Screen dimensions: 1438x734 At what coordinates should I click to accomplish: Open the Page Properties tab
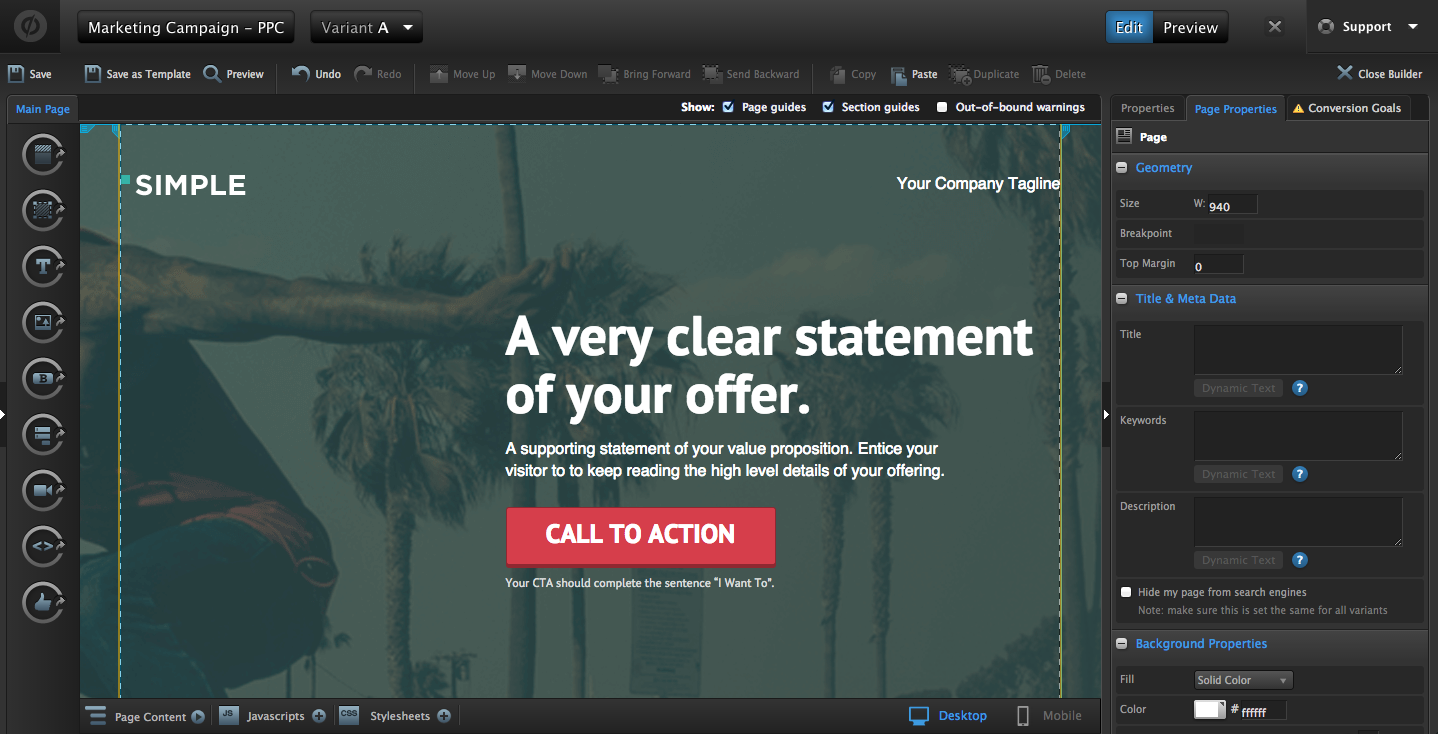pyautogui.click(x=1235, y=107)
